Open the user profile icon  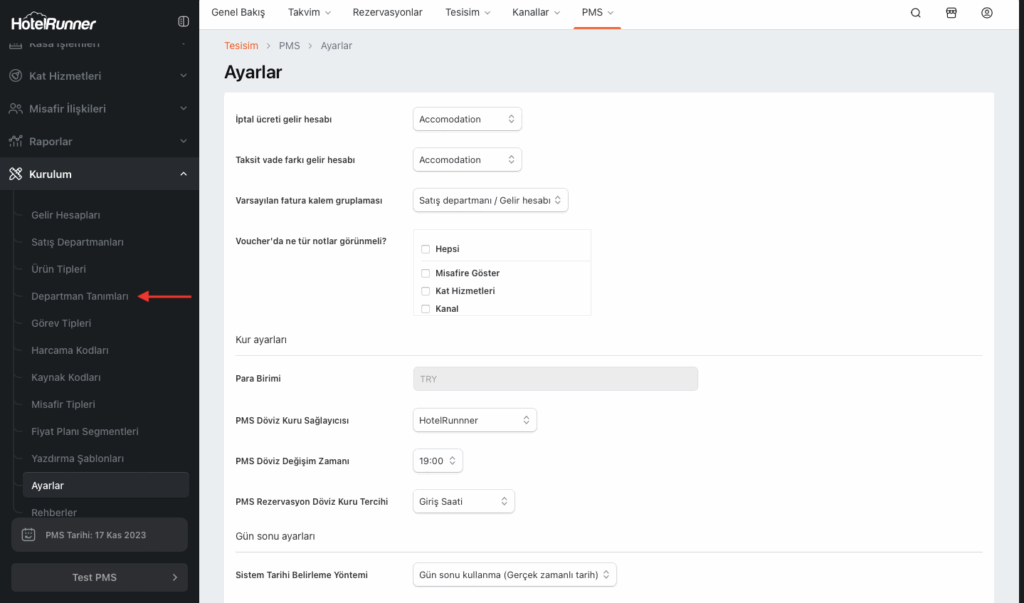[987, 13]
